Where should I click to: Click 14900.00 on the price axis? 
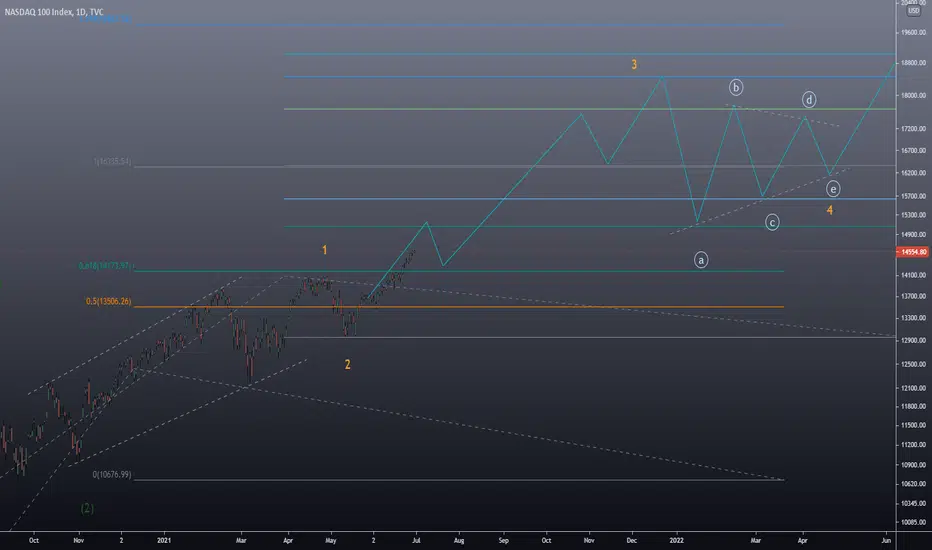pyautogui.click(x=913, y=235)
